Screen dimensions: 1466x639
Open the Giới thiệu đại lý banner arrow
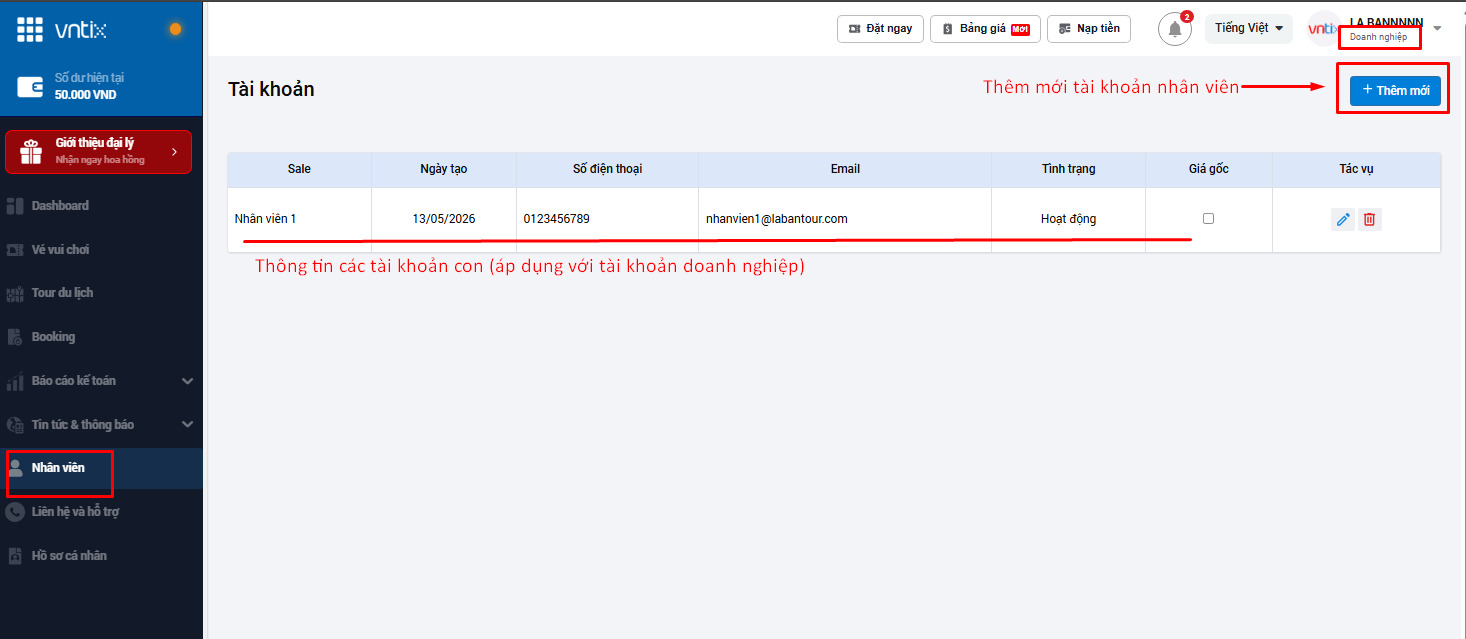coord(174,152)
